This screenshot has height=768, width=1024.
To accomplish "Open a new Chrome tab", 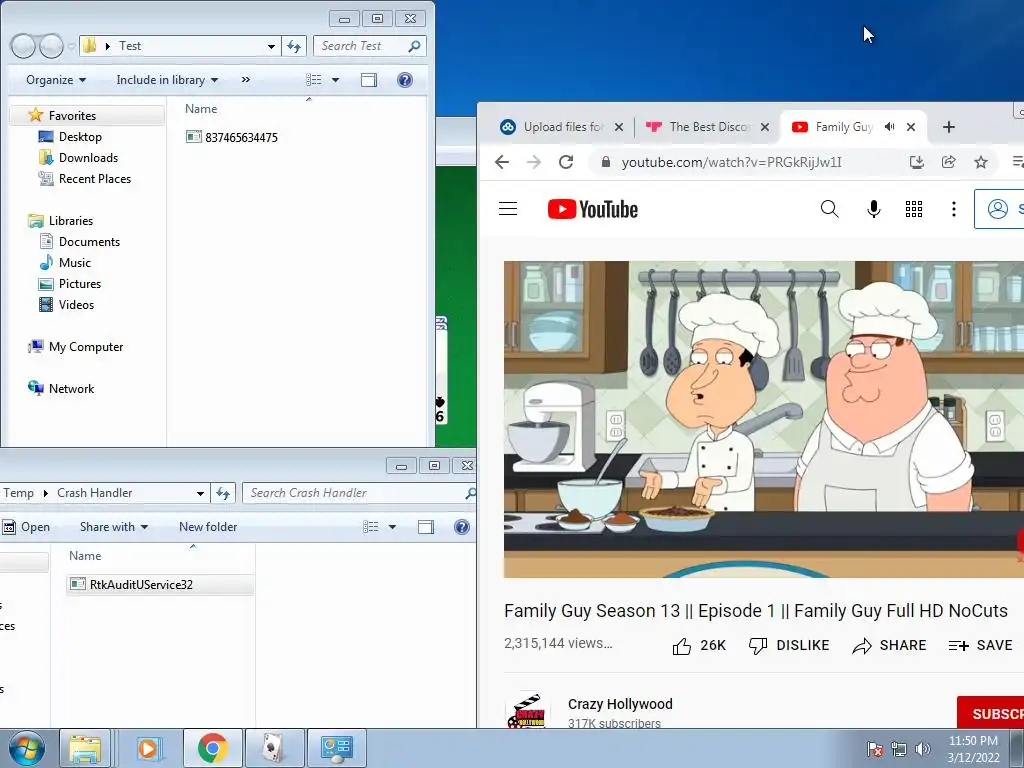I will [949, 127].
